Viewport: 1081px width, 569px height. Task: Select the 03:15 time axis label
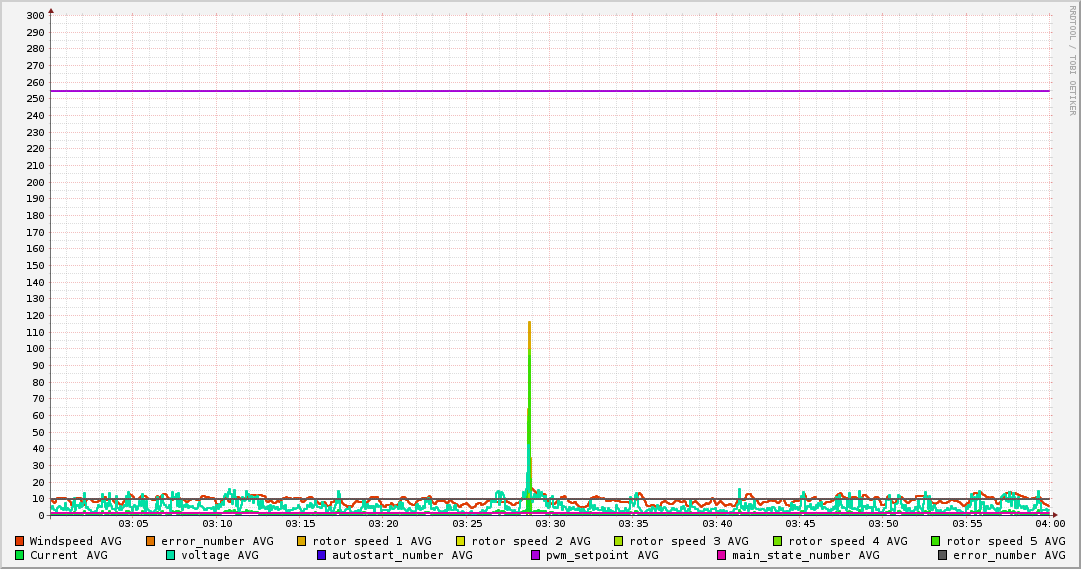coord(300,524)
